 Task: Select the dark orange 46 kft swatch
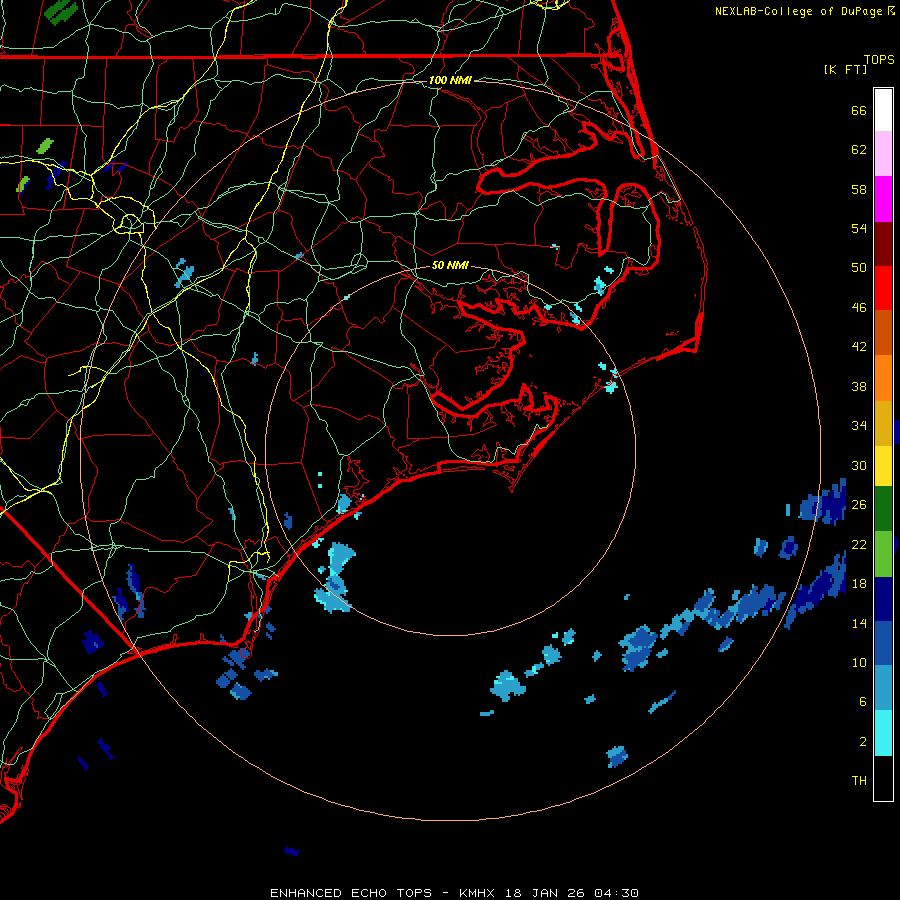[883, 332]
